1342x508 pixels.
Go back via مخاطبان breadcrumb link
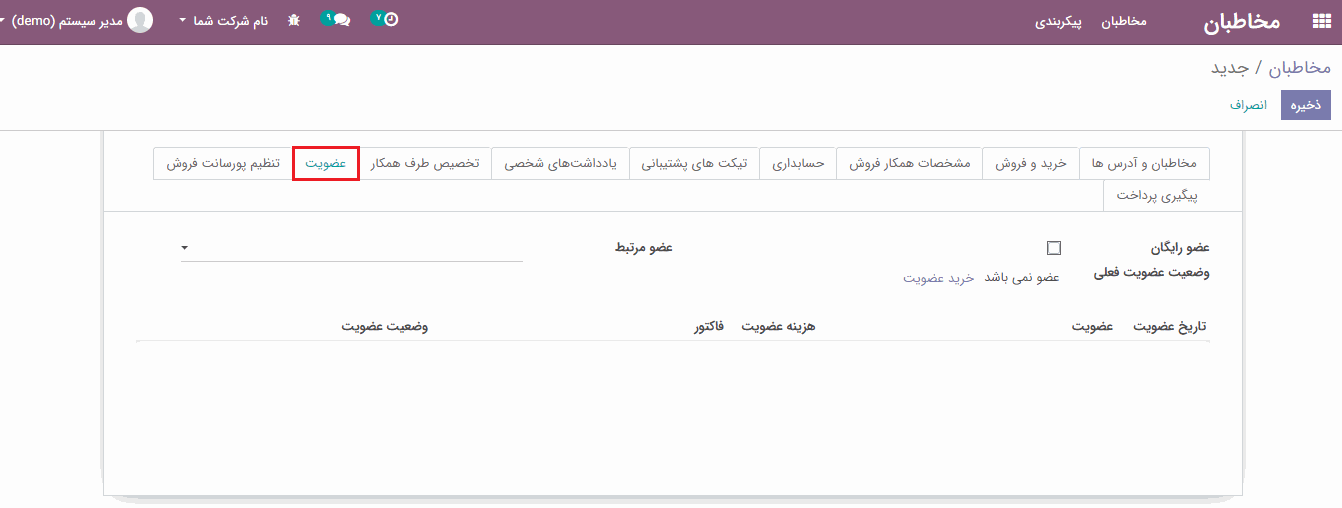[x=1300, y=68]
